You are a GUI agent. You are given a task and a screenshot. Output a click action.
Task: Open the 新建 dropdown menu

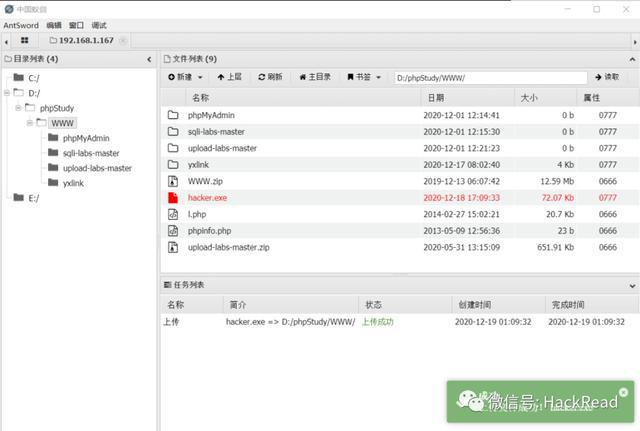pos(185,77)
